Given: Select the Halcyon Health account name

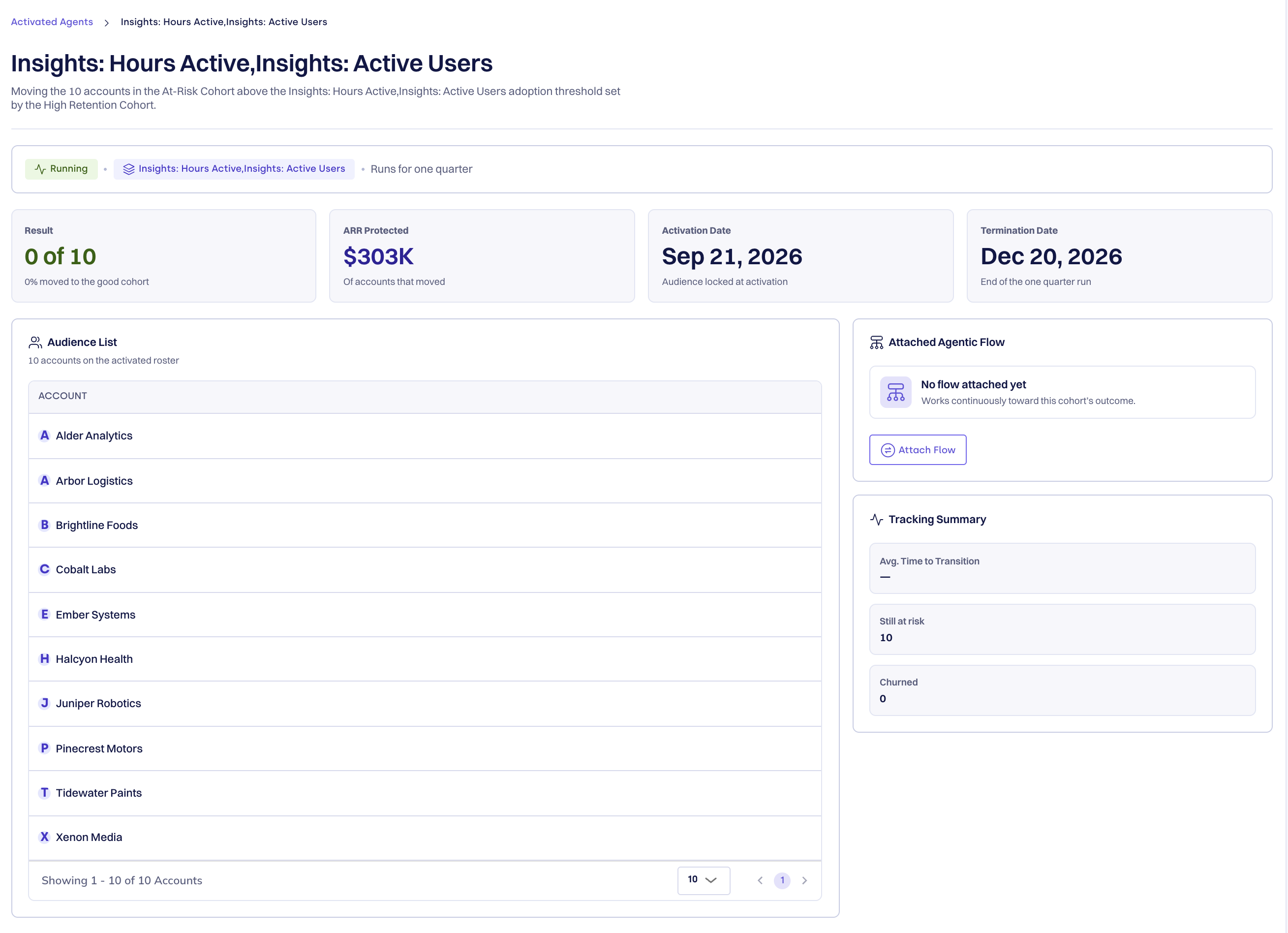Looking at the screenshot, I should click(94, 659).
